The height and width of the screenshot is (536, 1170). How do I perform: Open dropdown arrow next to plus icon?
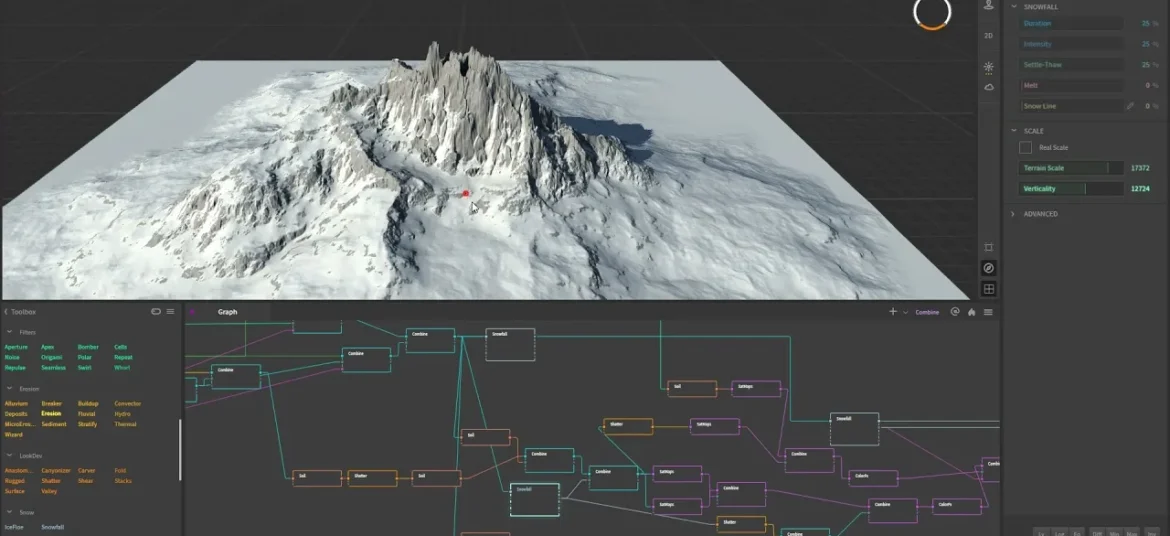point(906,312)
